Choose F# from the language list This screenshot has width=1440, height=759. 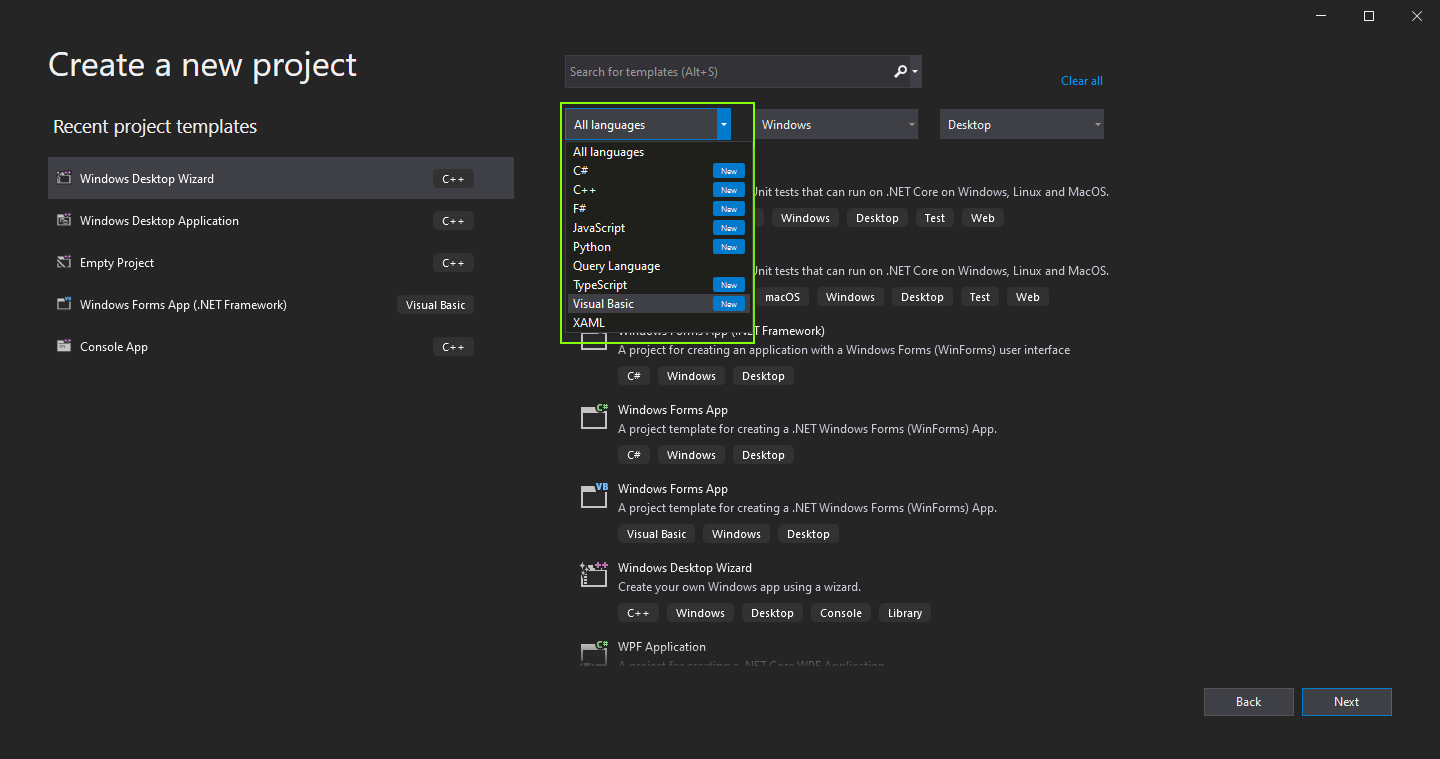657,209
